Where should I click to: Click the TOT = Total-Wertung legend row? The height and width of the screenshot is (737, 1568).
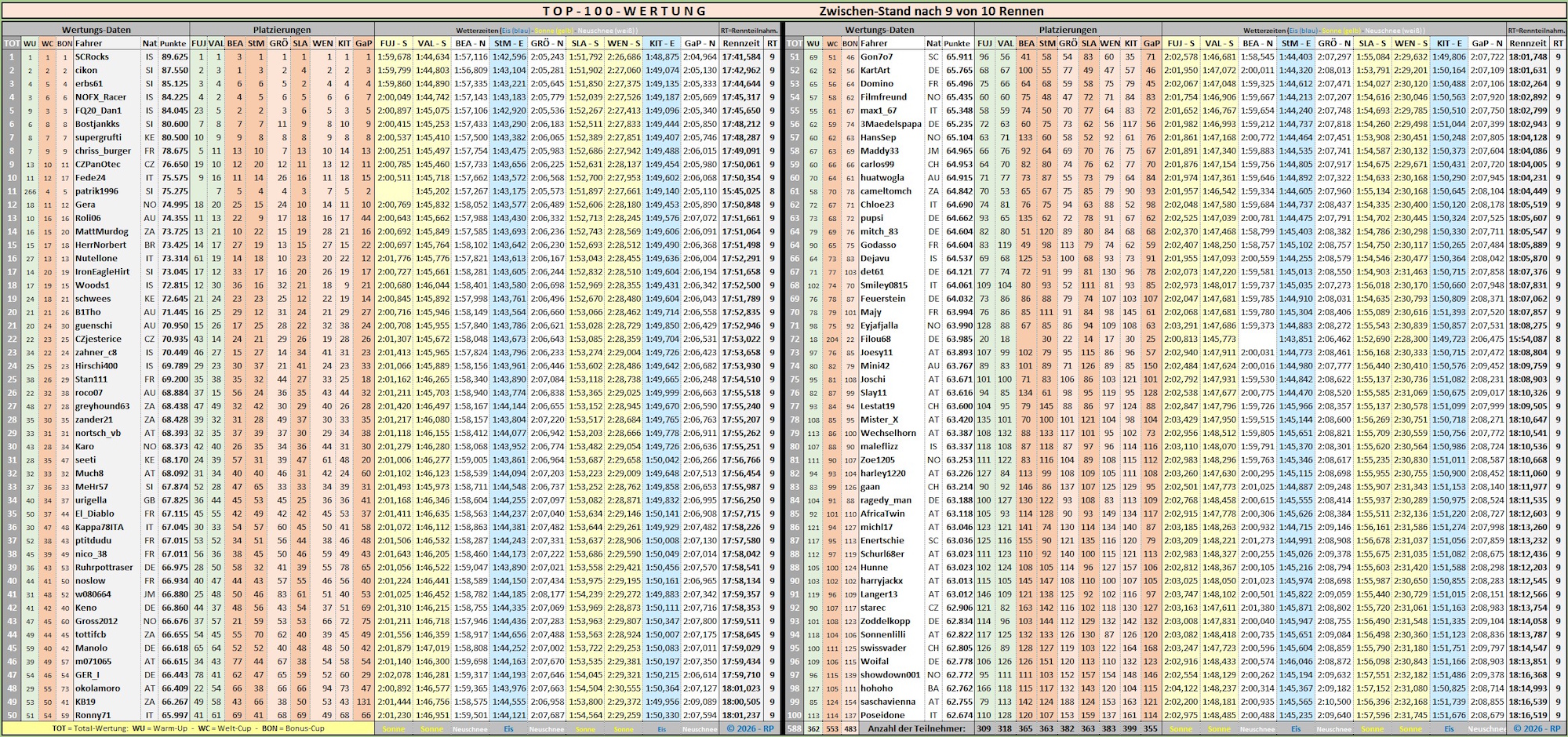[188, 728]
